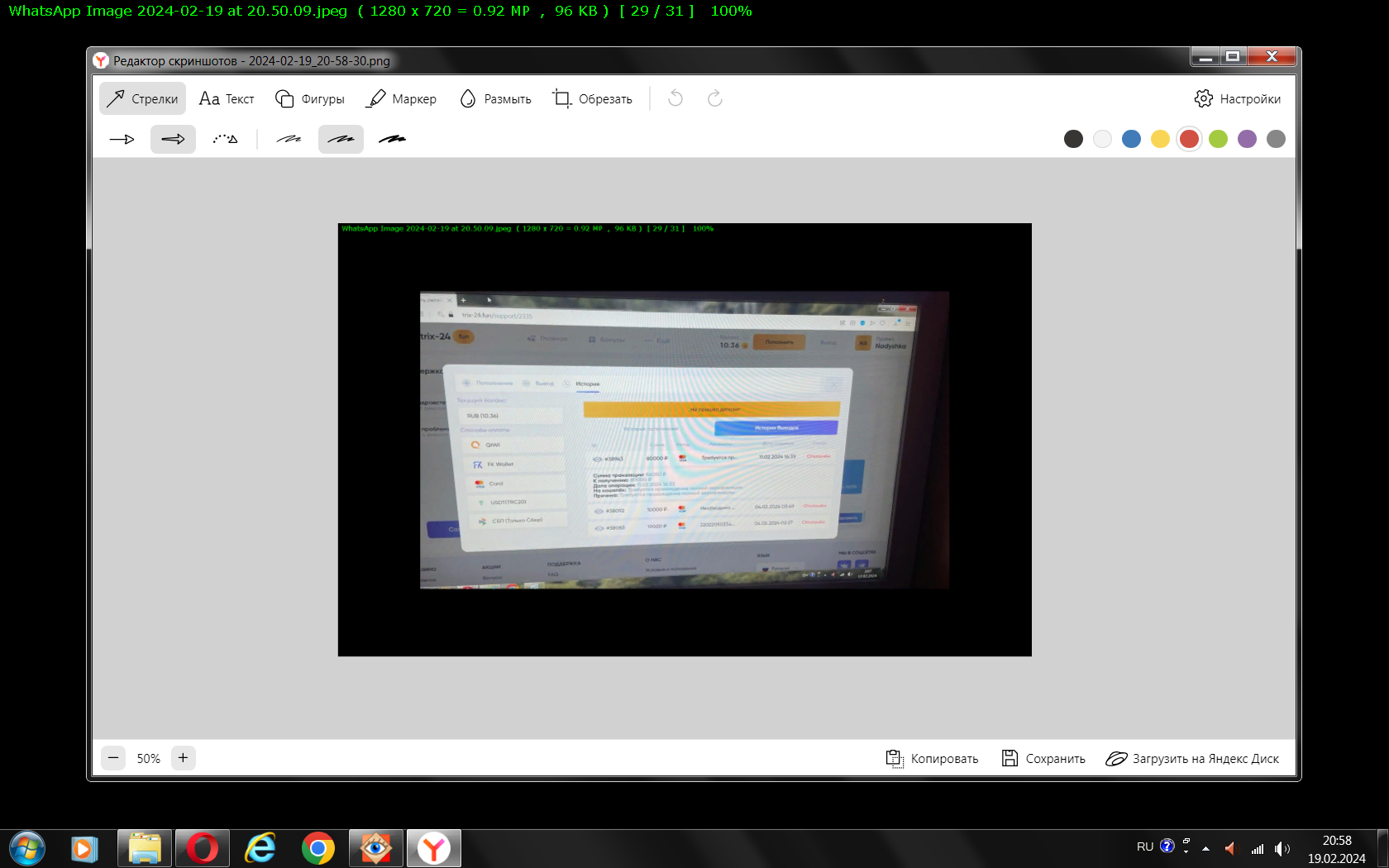The height and width of the screenshot is (868, 1389).
Task: Select the medium line thickness
Action: coord(341,139)
